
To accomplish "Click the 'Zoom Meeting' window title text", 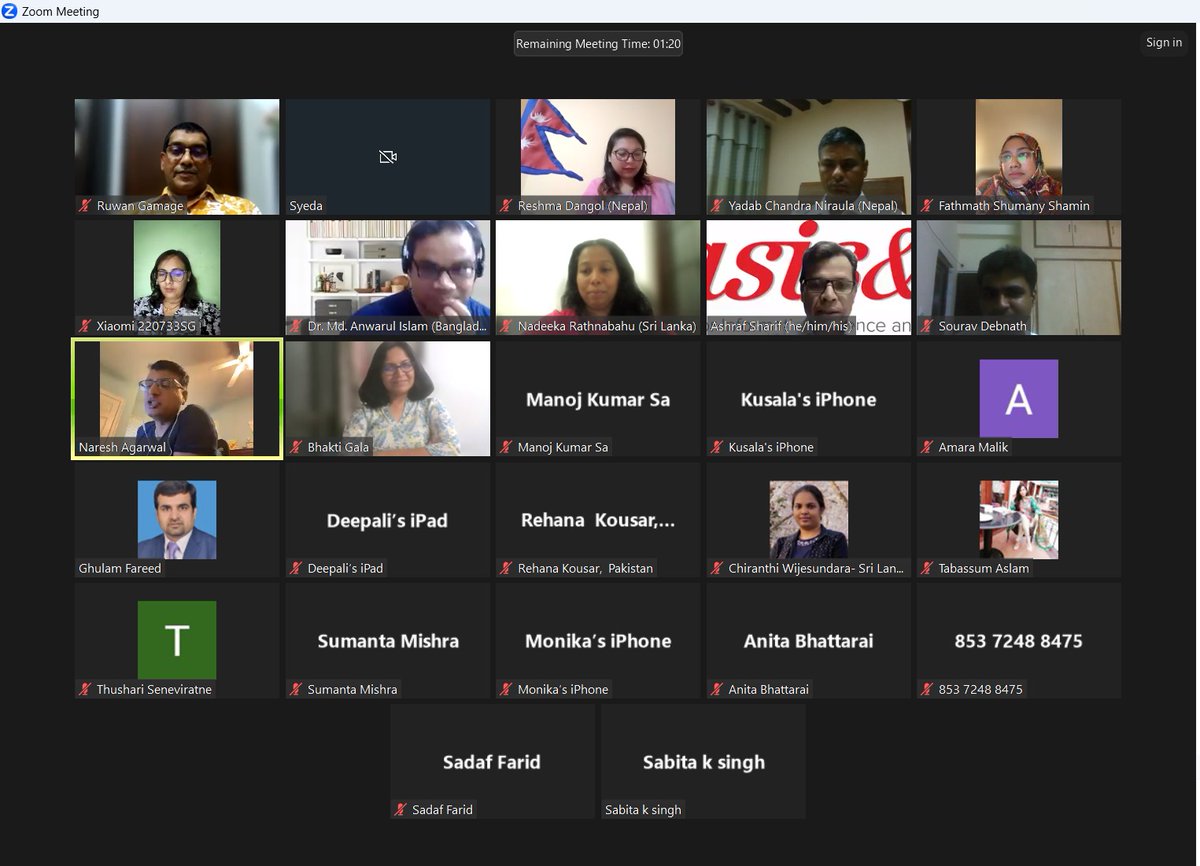I will pyautogui.click(x=61, y=12).
